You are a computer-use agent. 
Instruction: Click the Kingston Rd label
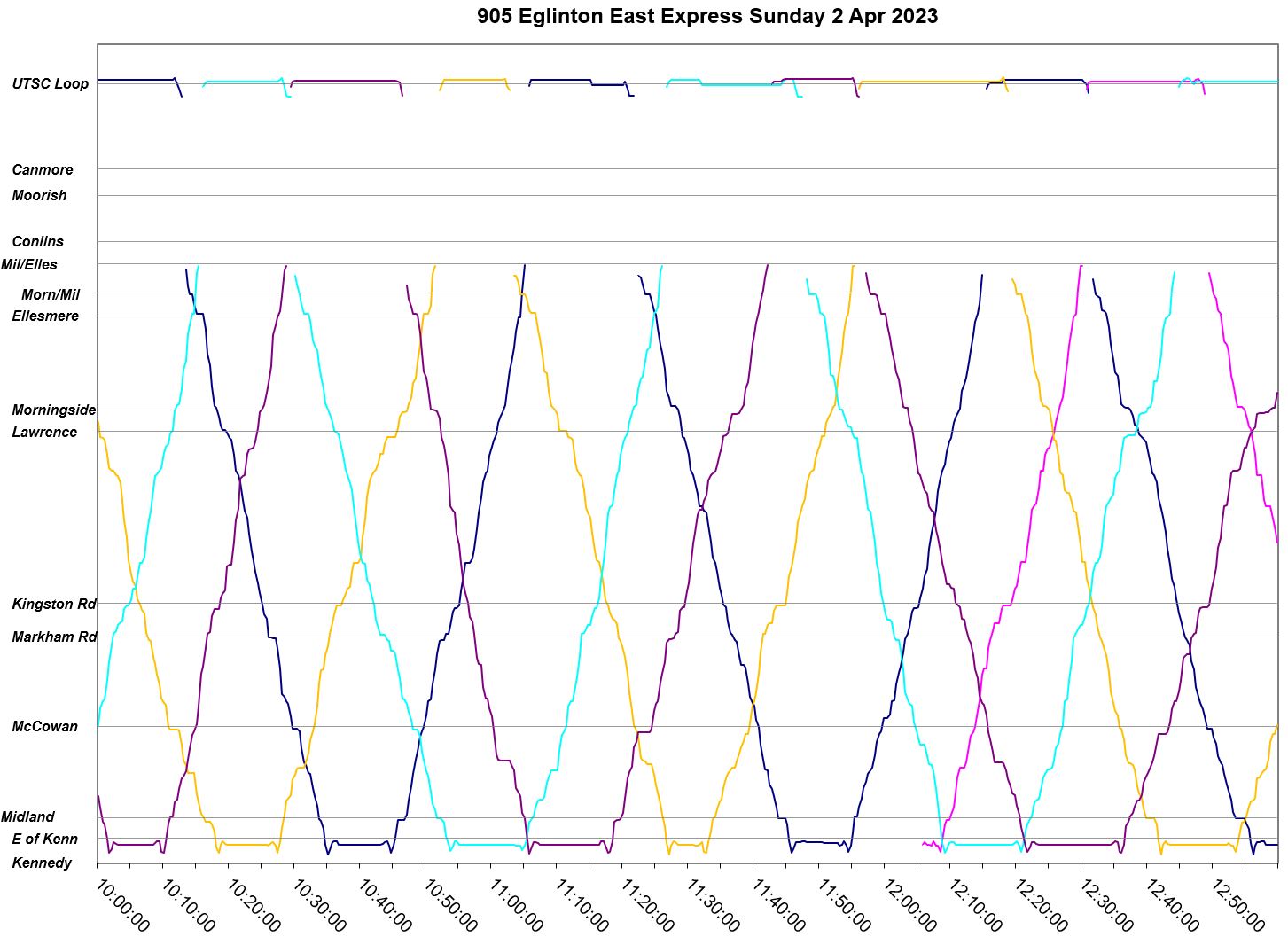coord(53,605)
